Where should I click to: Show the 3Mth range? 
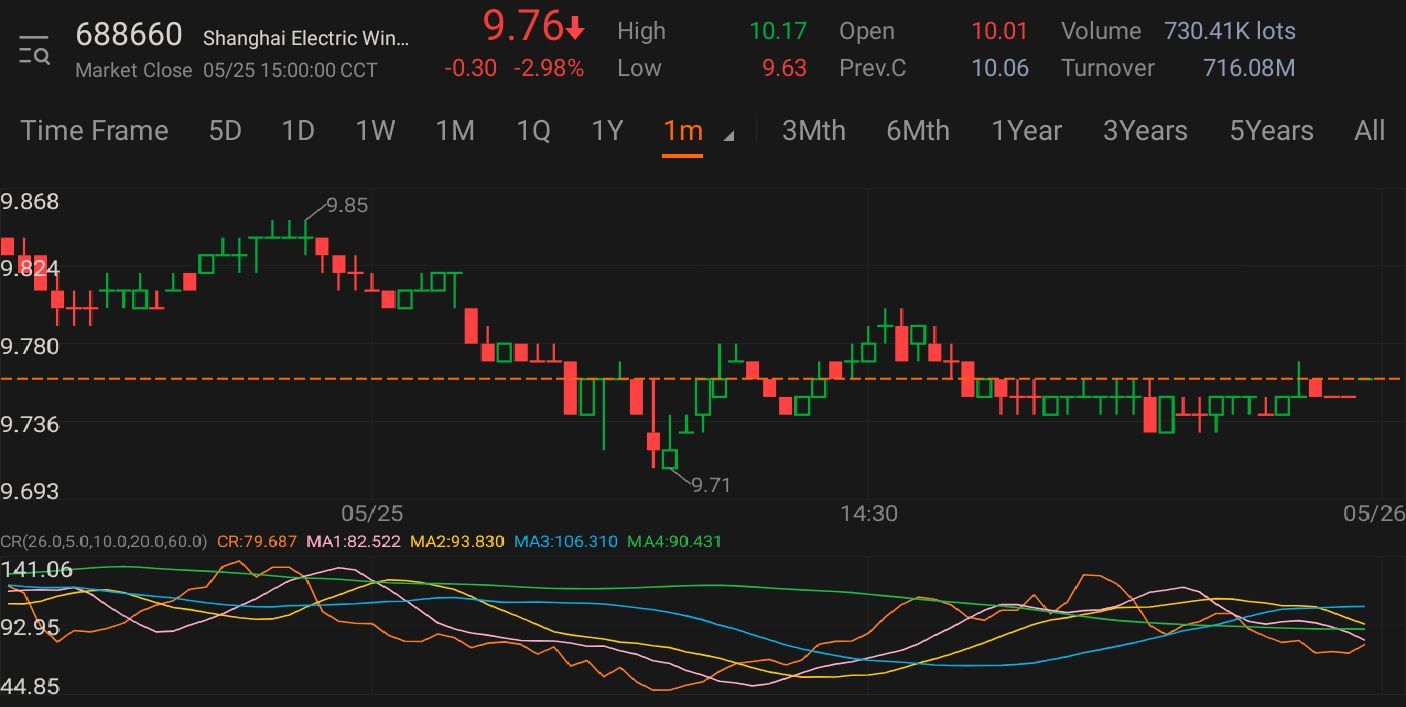813,131
